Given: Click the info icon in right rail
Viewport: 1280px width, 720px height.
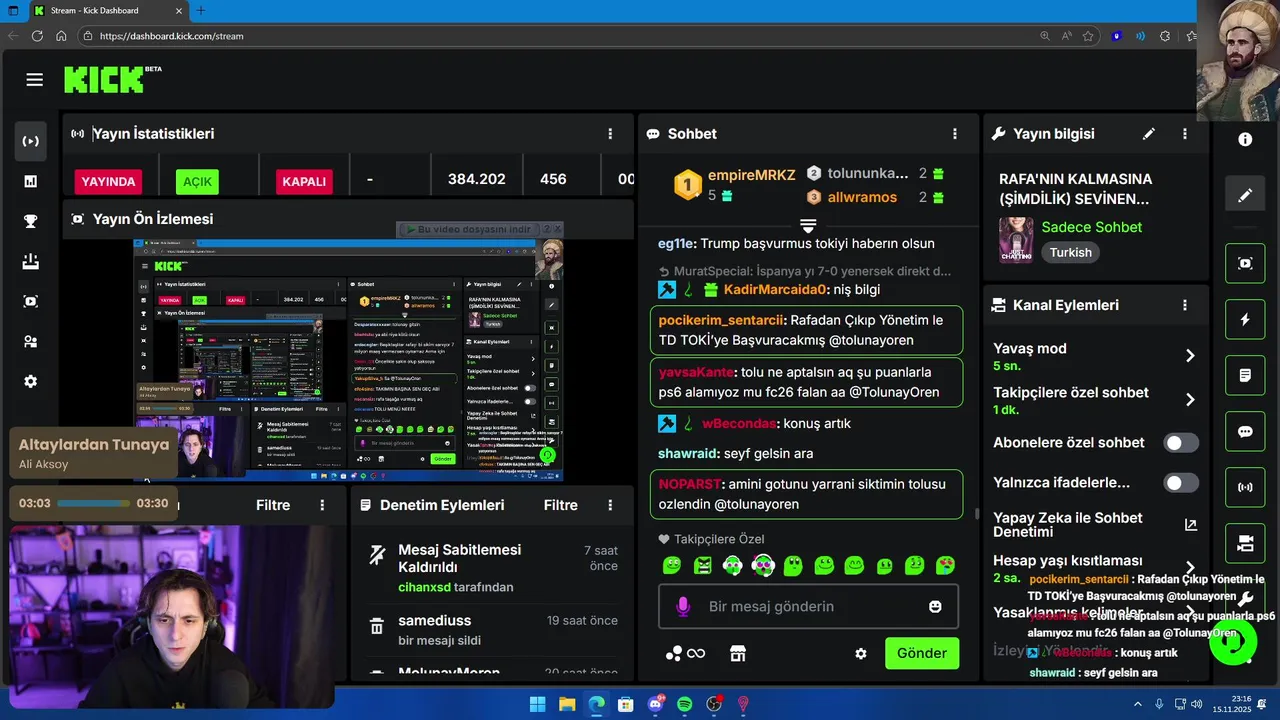Looking at the screenshot, I should tap(1245, 139).
